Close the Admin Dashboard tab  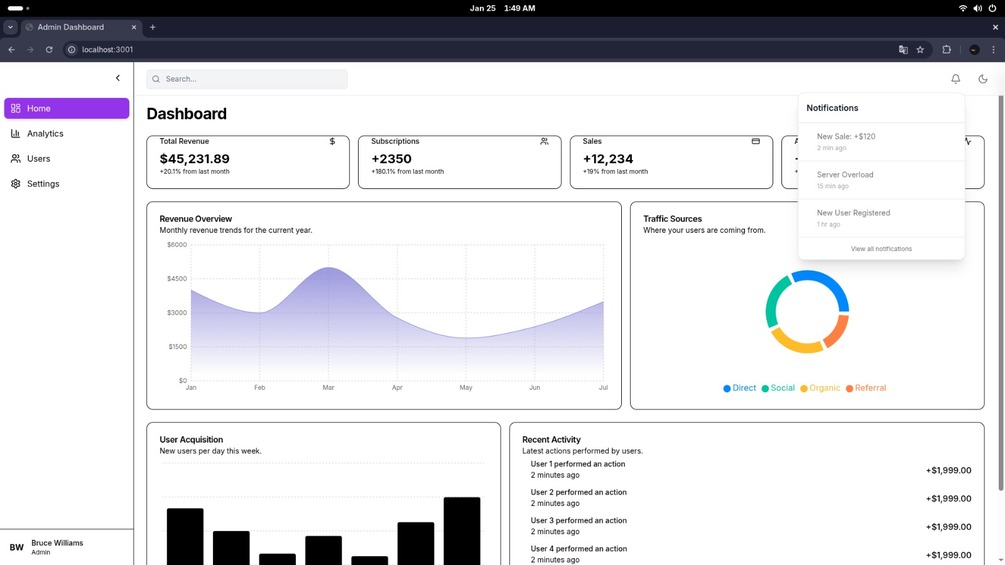(x=134, y=27)
